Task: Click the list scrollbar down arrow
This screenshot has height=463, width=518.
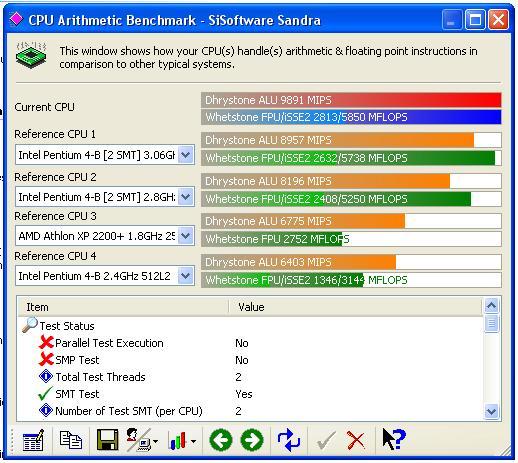Action: [x=492, y=411]
